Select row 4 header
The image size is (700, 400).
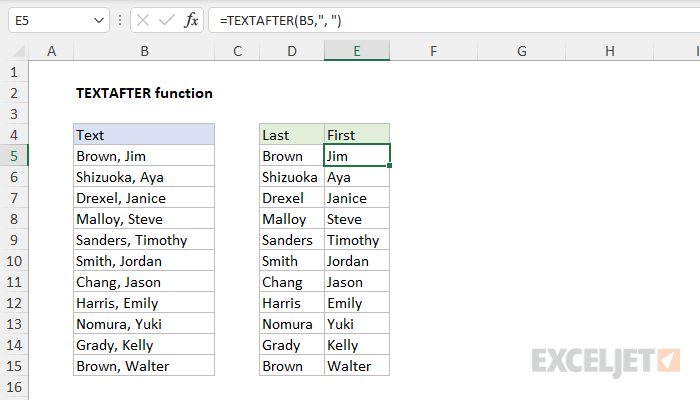(x=14, y=135)
